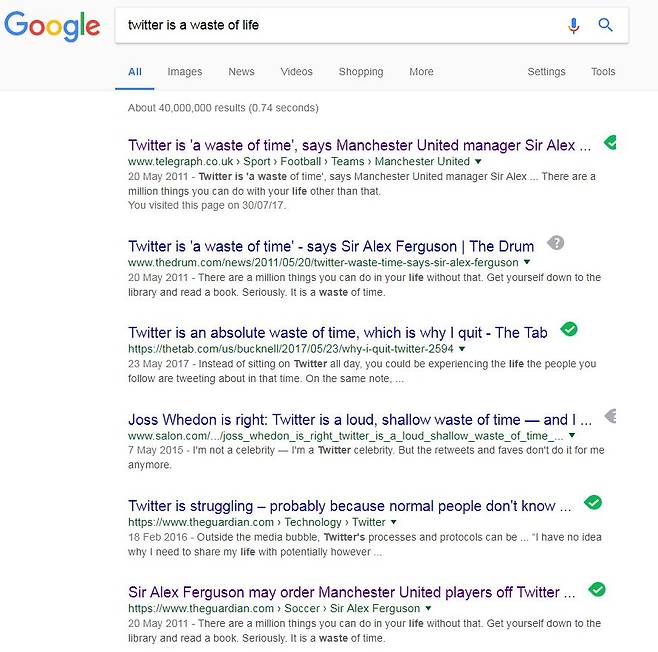658x652 pixels.
Task: Open the More search menu
Action: (x=421, y=72)
